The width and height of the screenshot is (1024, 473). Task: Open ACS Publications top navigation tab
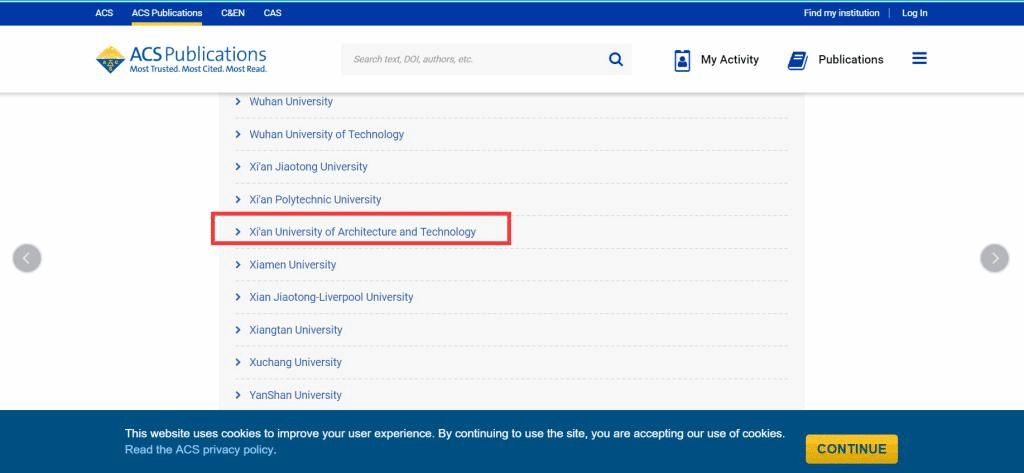pos(167,12)
